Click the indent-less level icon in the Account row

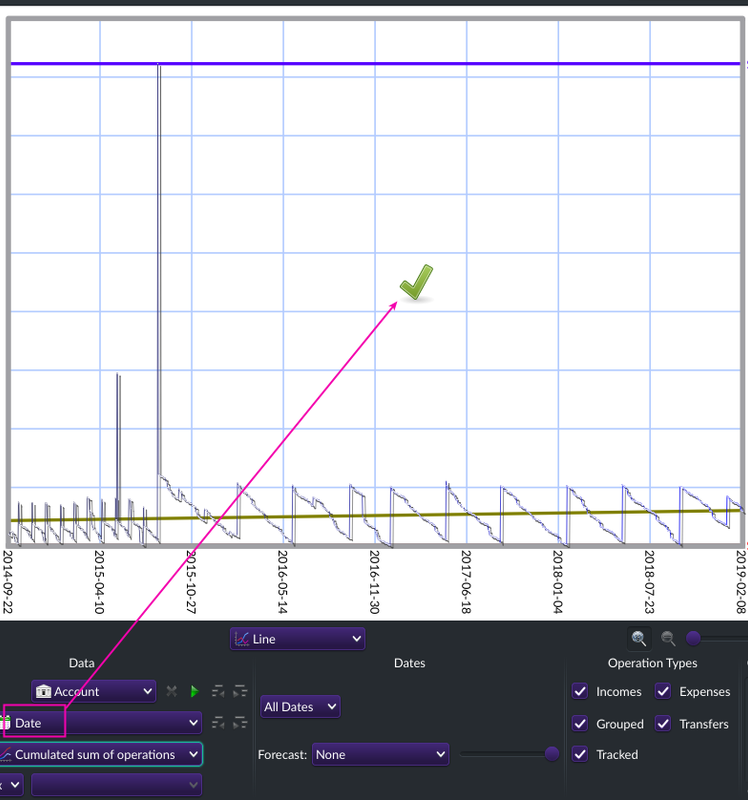(x=218, y=691)
